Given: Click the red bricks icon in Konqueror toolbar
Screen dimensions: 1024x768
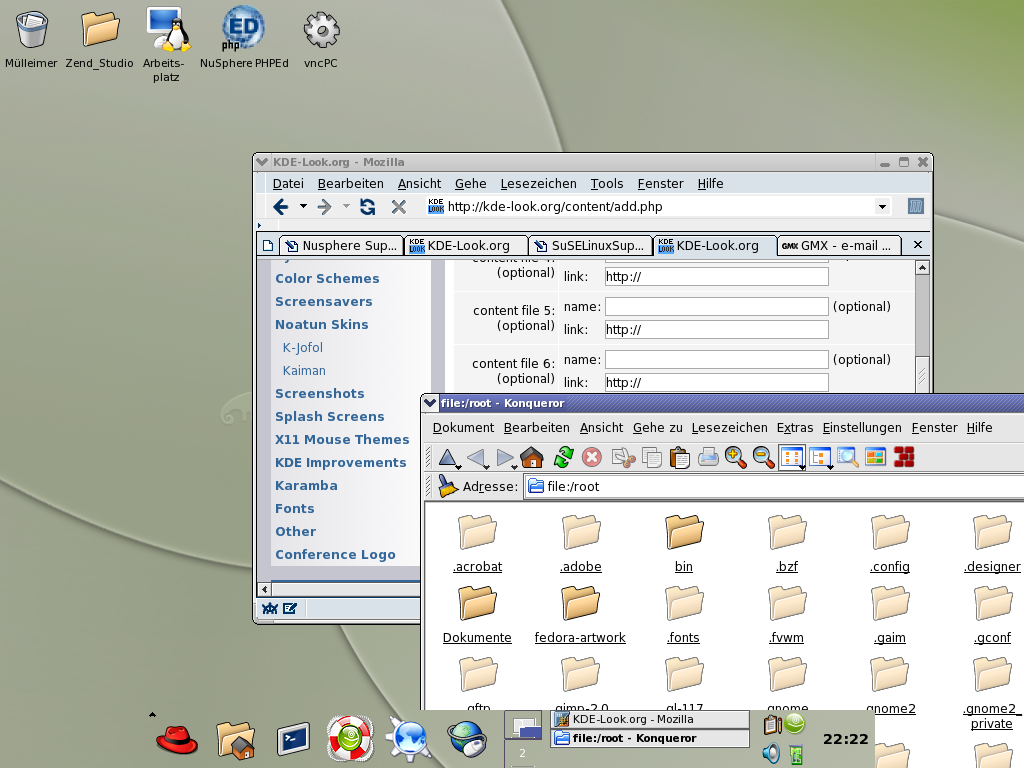Looking at the screenshot, I should pos(904,457).
